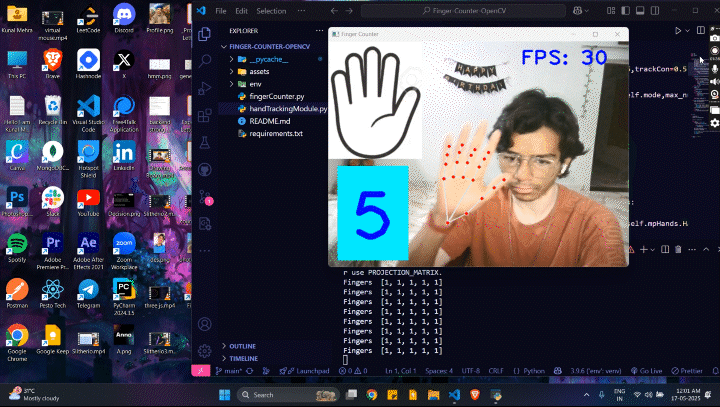Open the Copilot chat icon in title bar
The height and width of the screenshot is (407, 720).
[x=578, y=11]
